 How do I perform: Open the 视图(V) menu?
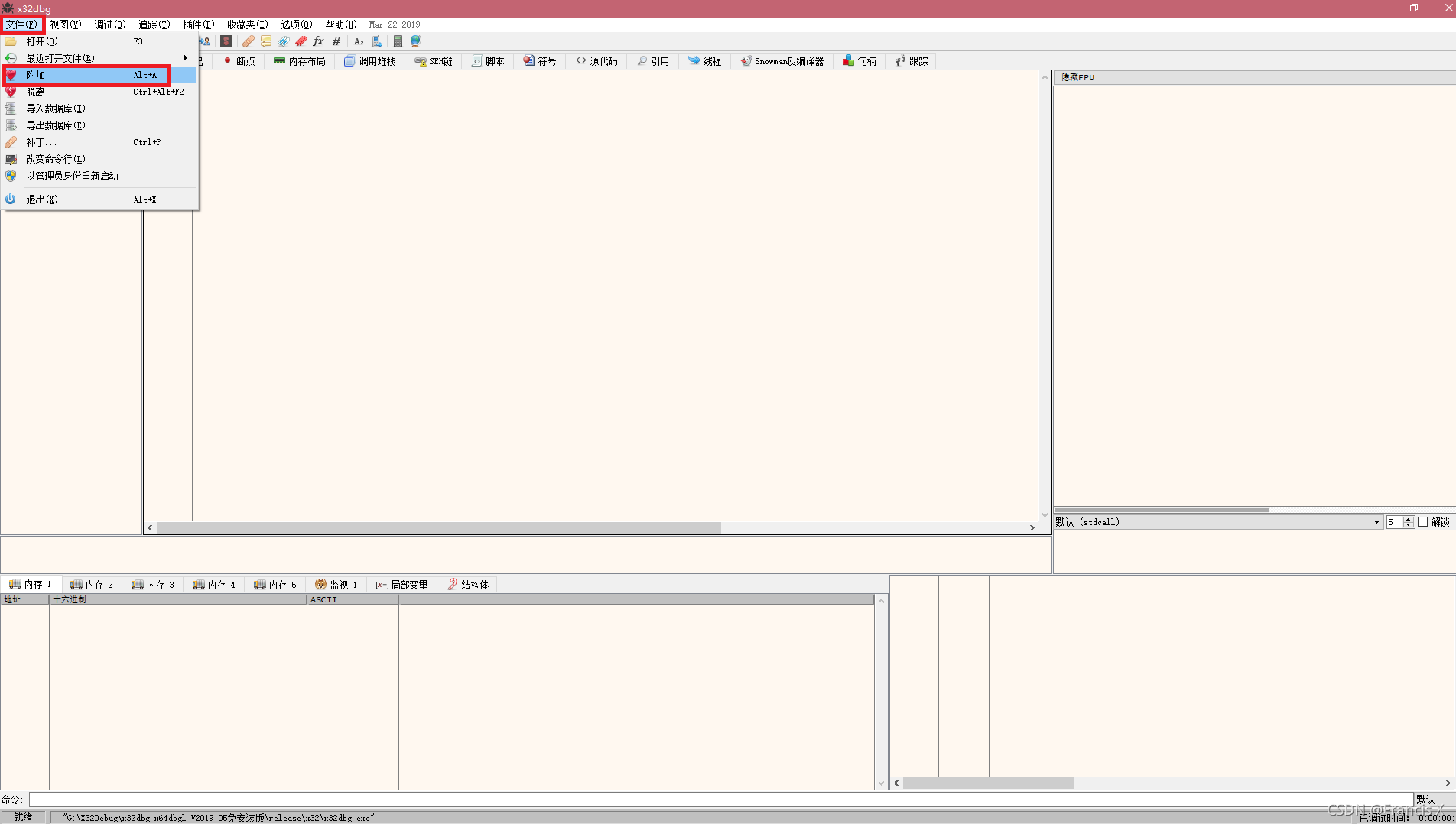[x=66, y=24]
